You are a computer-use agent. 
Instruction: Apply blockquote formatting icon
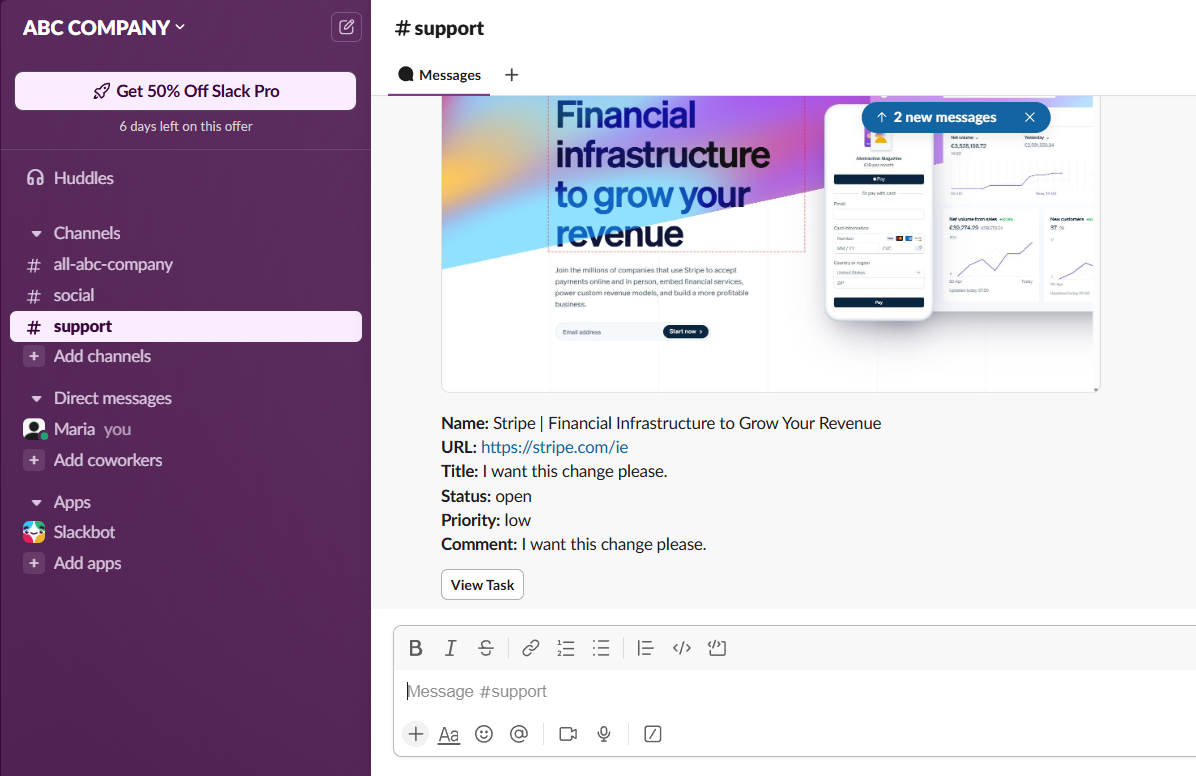pos(645,648)
